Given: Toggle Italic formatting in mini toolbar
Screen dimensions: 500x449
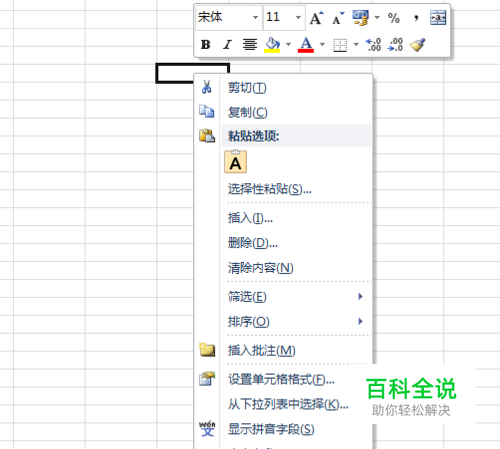Looking at the screenshot, I should tap(228, 44).
